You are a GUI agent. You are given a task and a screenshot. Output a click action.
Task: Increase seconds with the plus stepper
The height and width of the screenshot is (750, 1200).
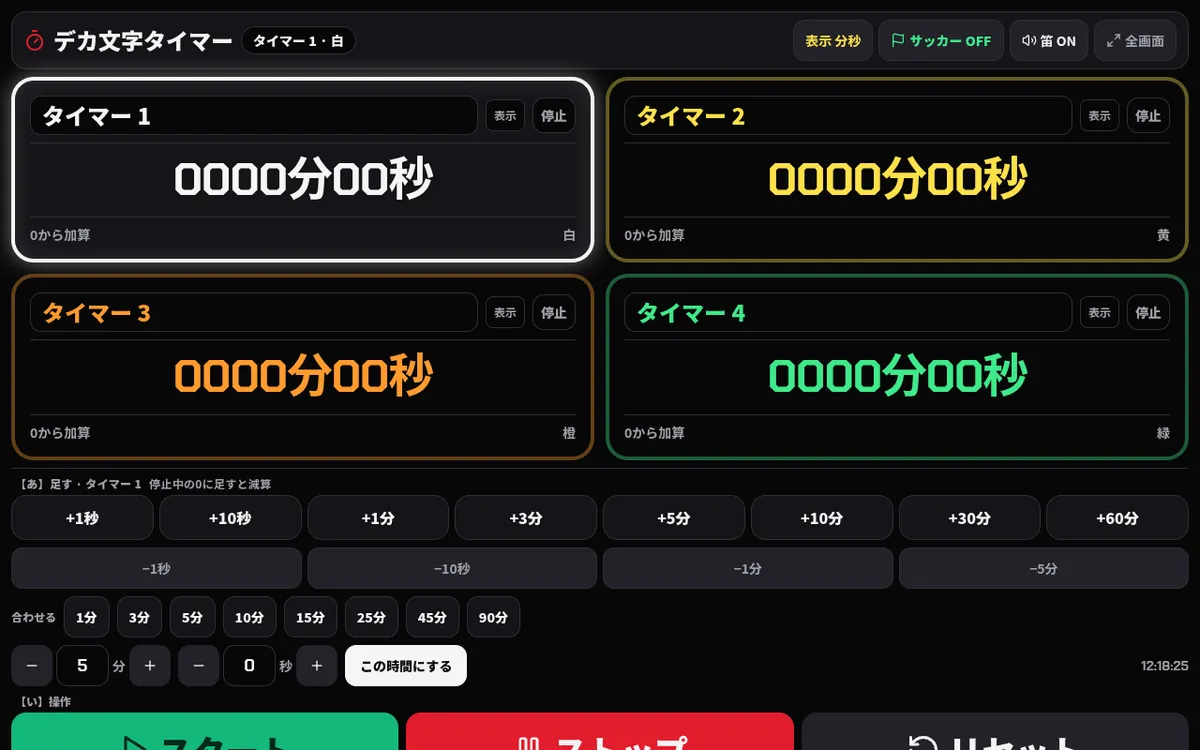(317, 666)
